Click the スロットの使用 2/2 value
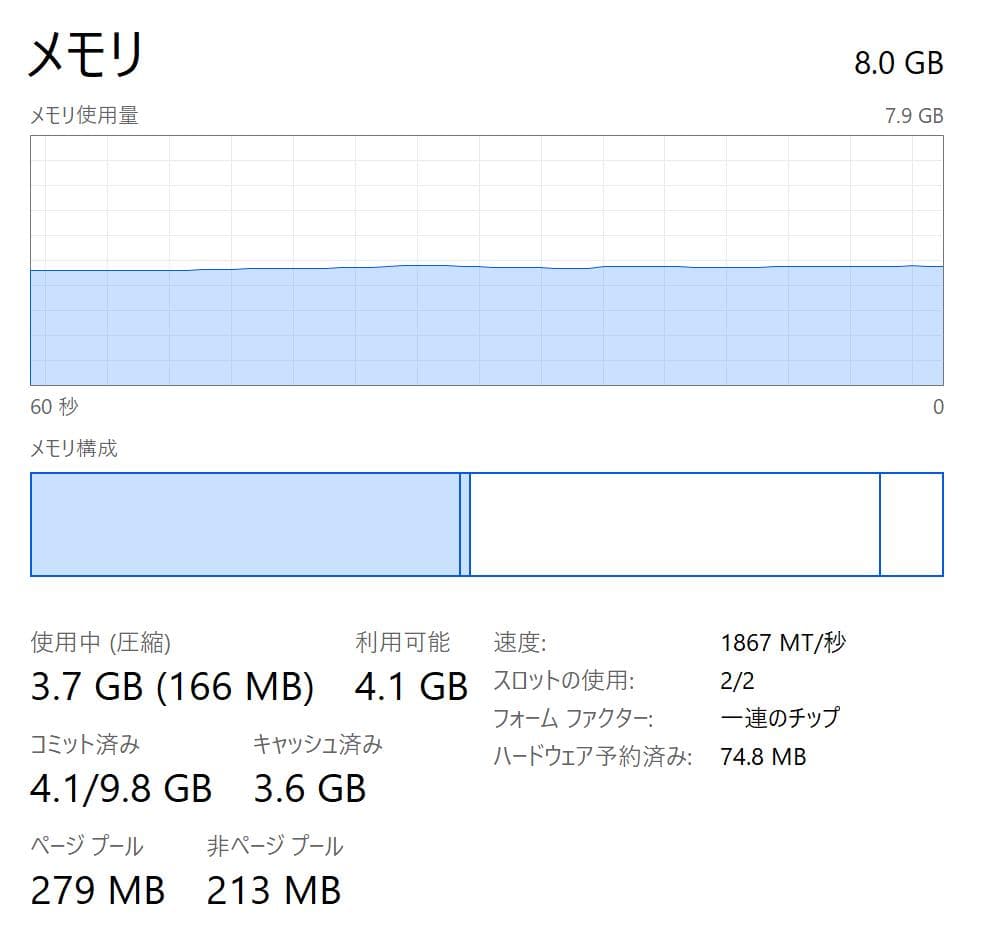Viewport: 988px width, 948px height. coord(738,678)
